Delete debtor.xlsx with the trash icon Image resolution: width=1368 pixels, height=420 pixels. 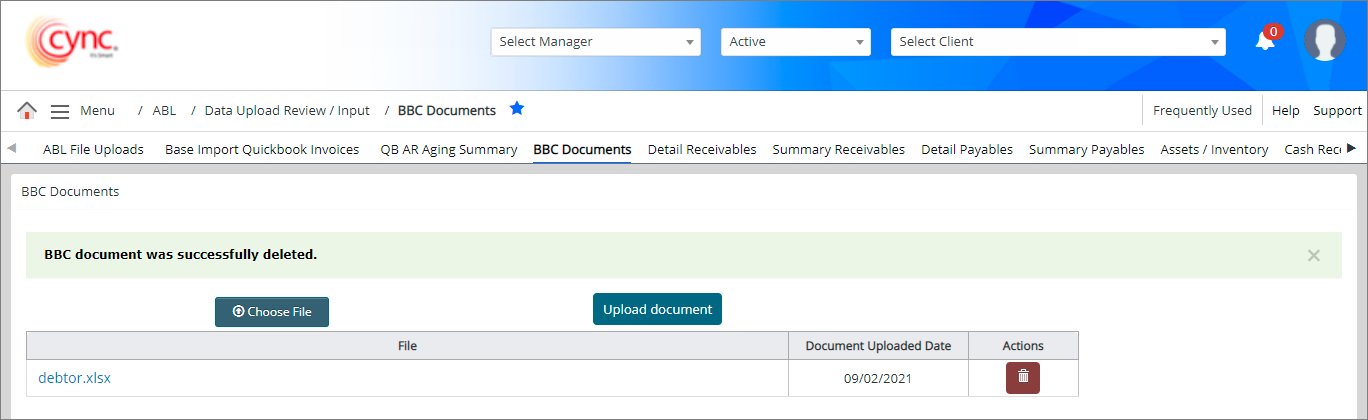pyautogui.click(x=1022, y=377)
